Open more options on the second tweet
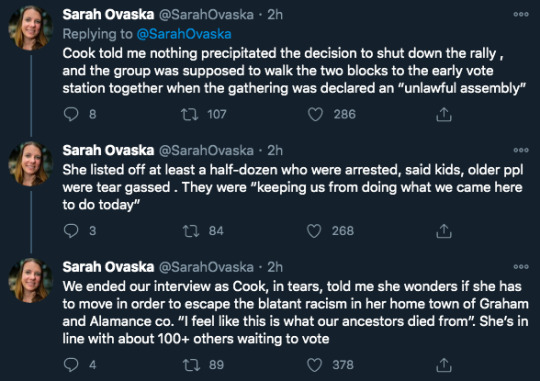Viewport: 540px width, 381px height. [x=521, y=150]
